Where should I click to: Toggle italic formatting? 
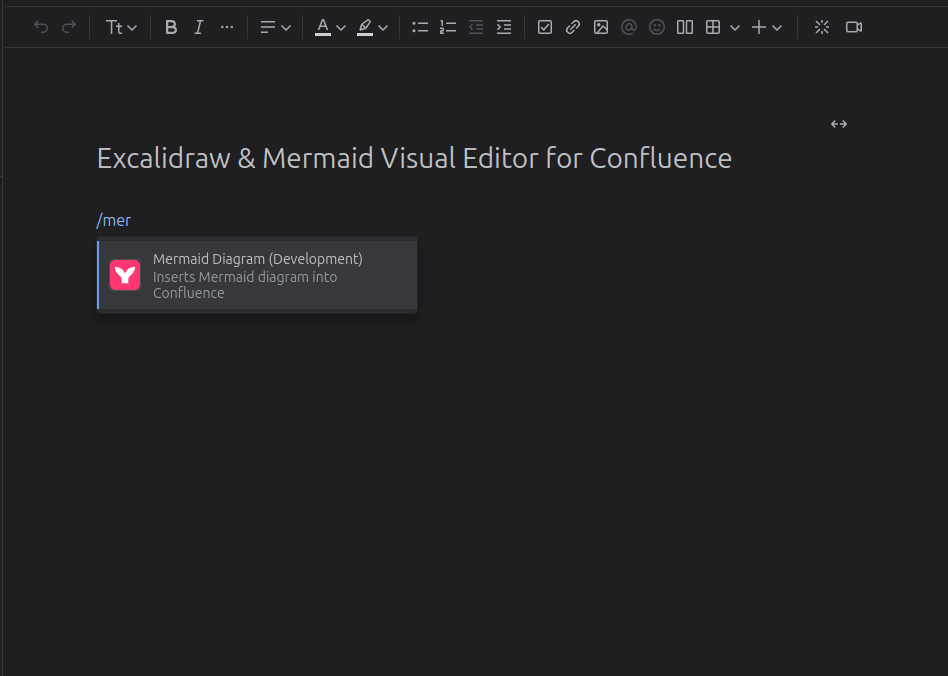click(198, 27)
